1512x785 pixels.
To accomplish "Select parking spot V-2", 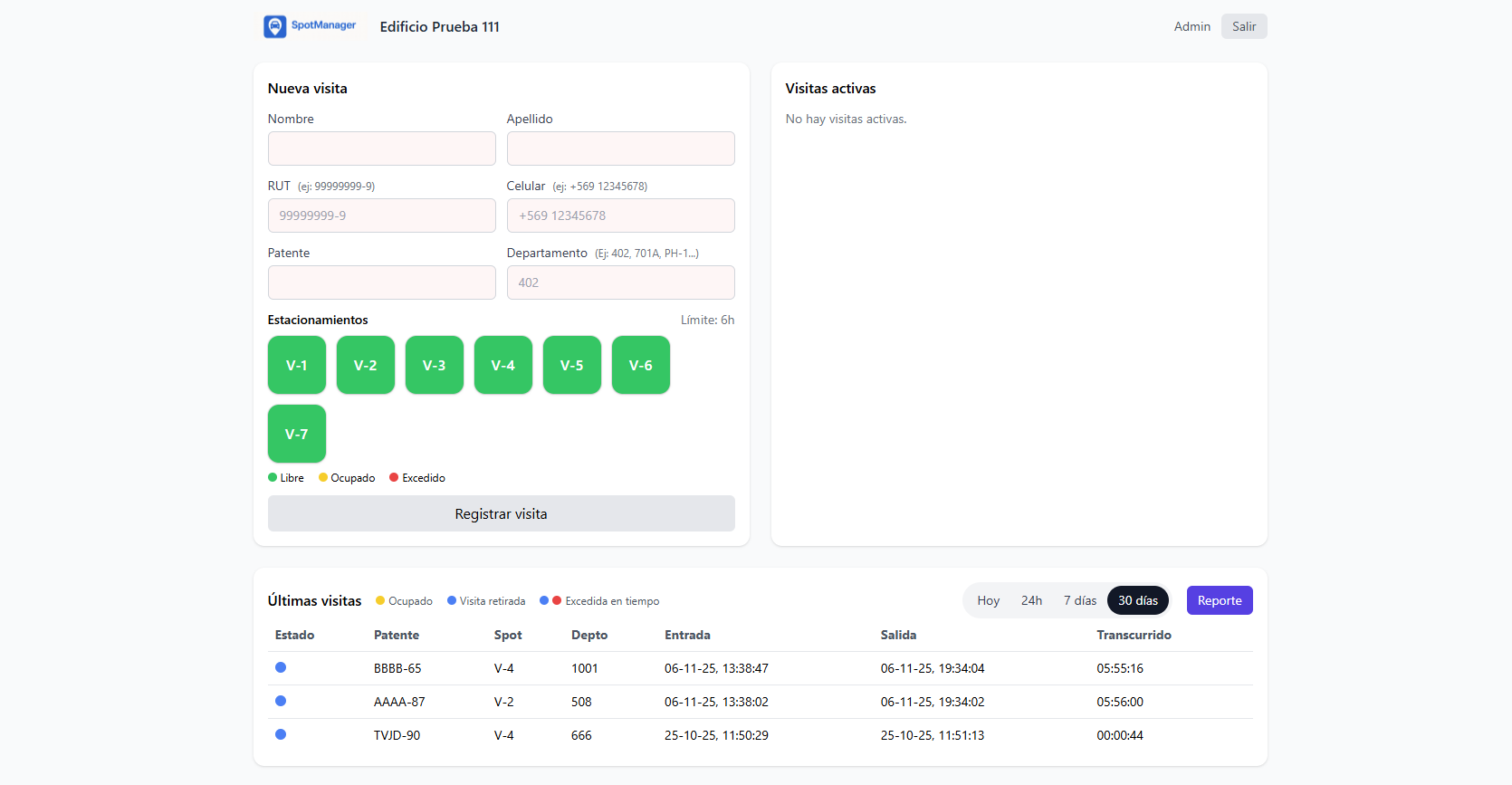I will pos(365,365).
